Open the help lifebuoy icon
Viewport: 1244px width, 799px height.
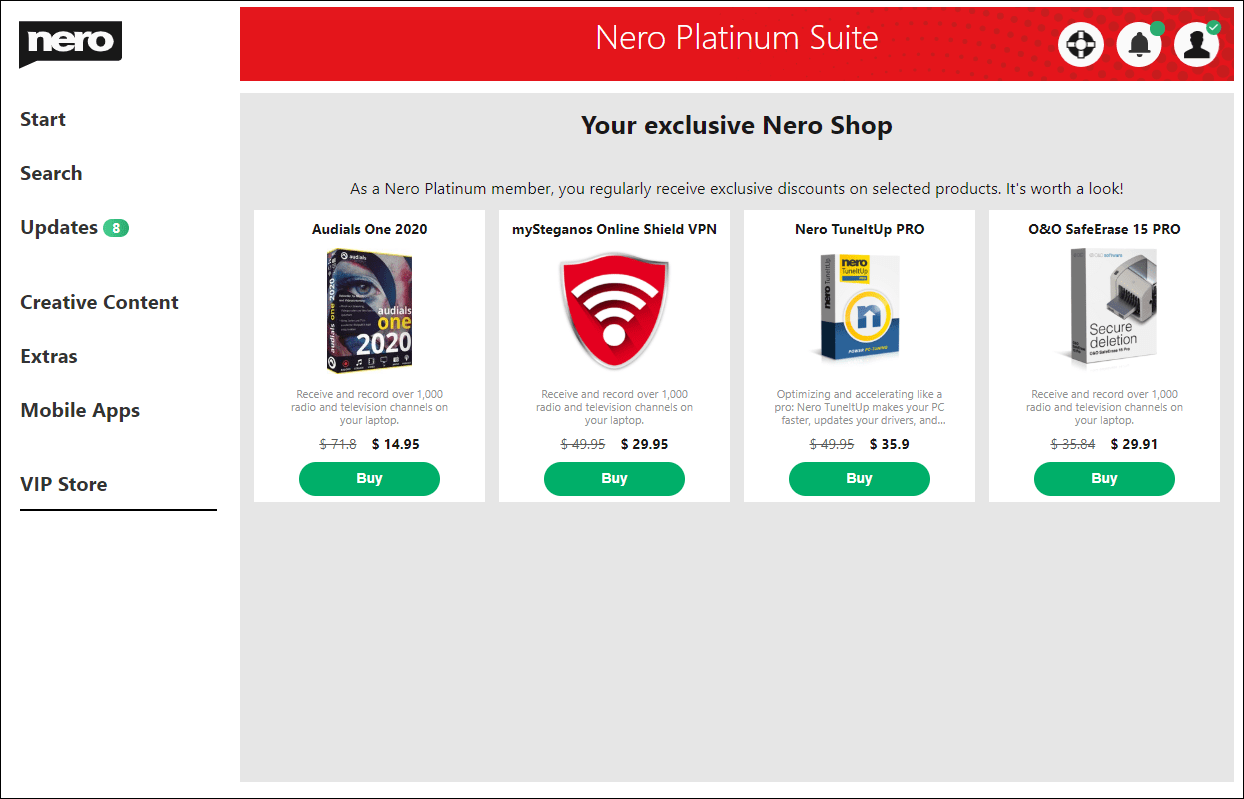tap(1081, 45)
